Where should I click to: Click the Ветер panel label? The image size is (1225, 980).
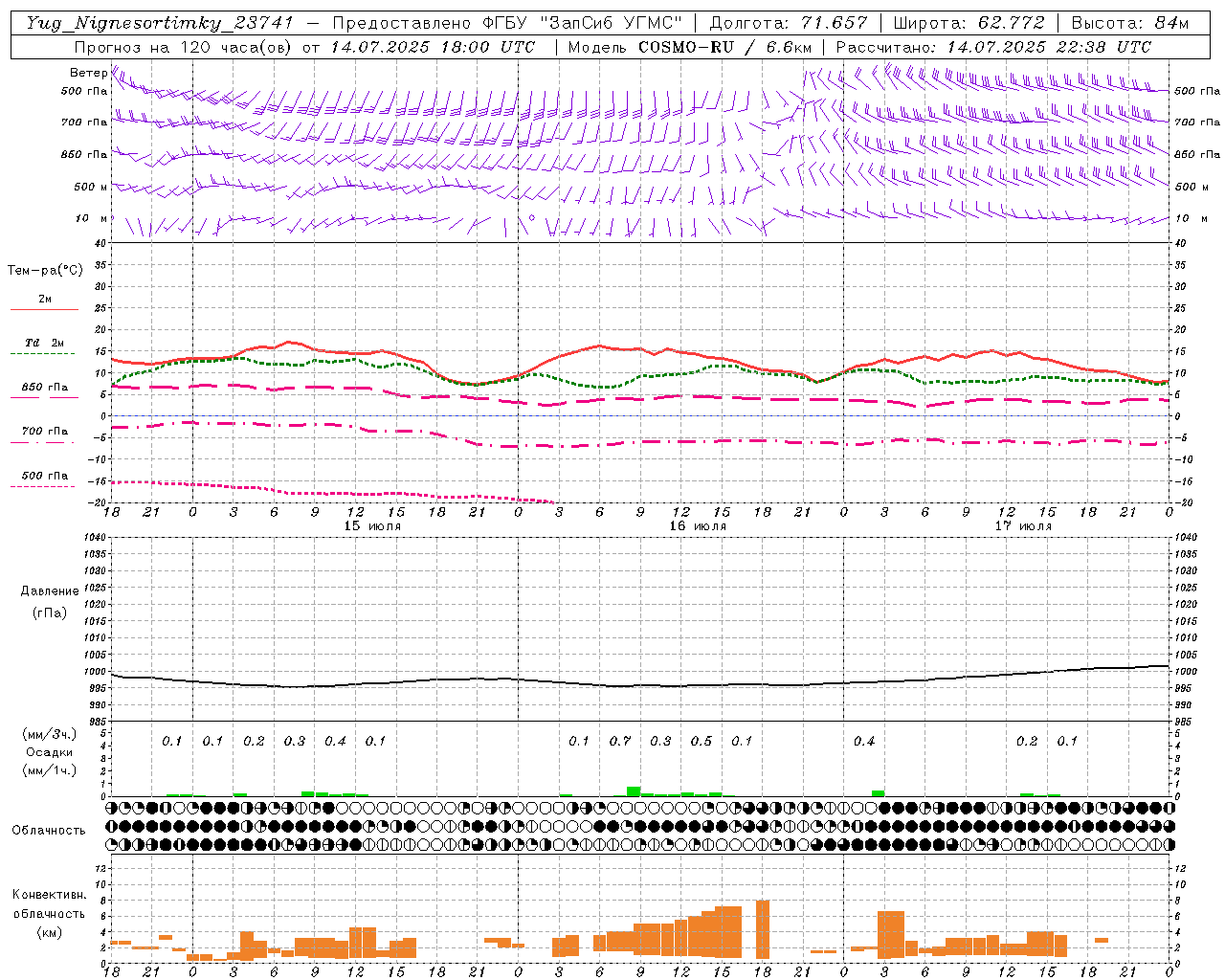point(88,73)
